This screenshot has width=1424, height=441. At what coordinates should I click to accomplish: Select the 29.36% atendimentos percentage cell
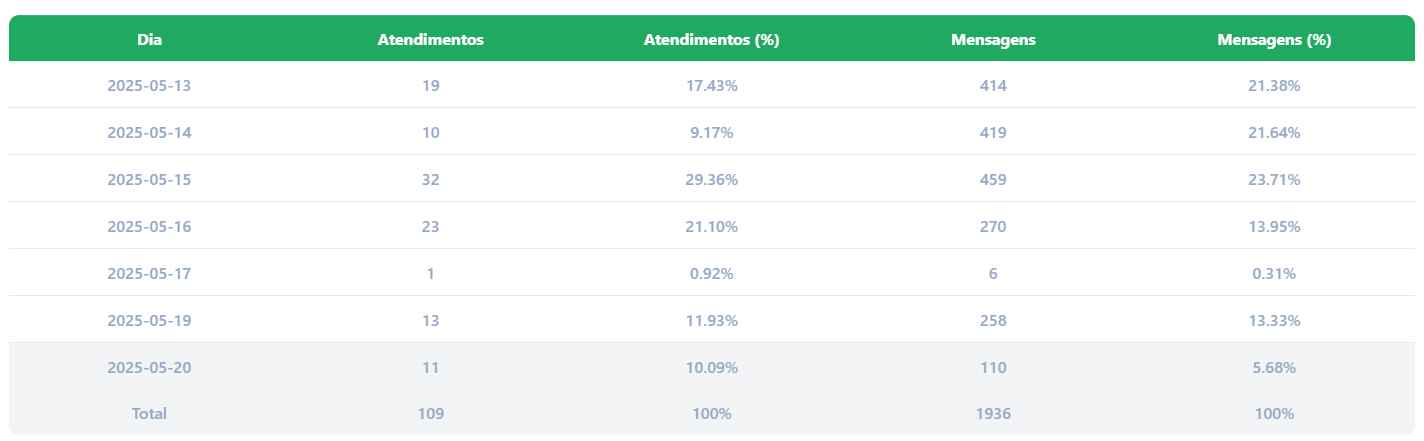tap(712, 180)
